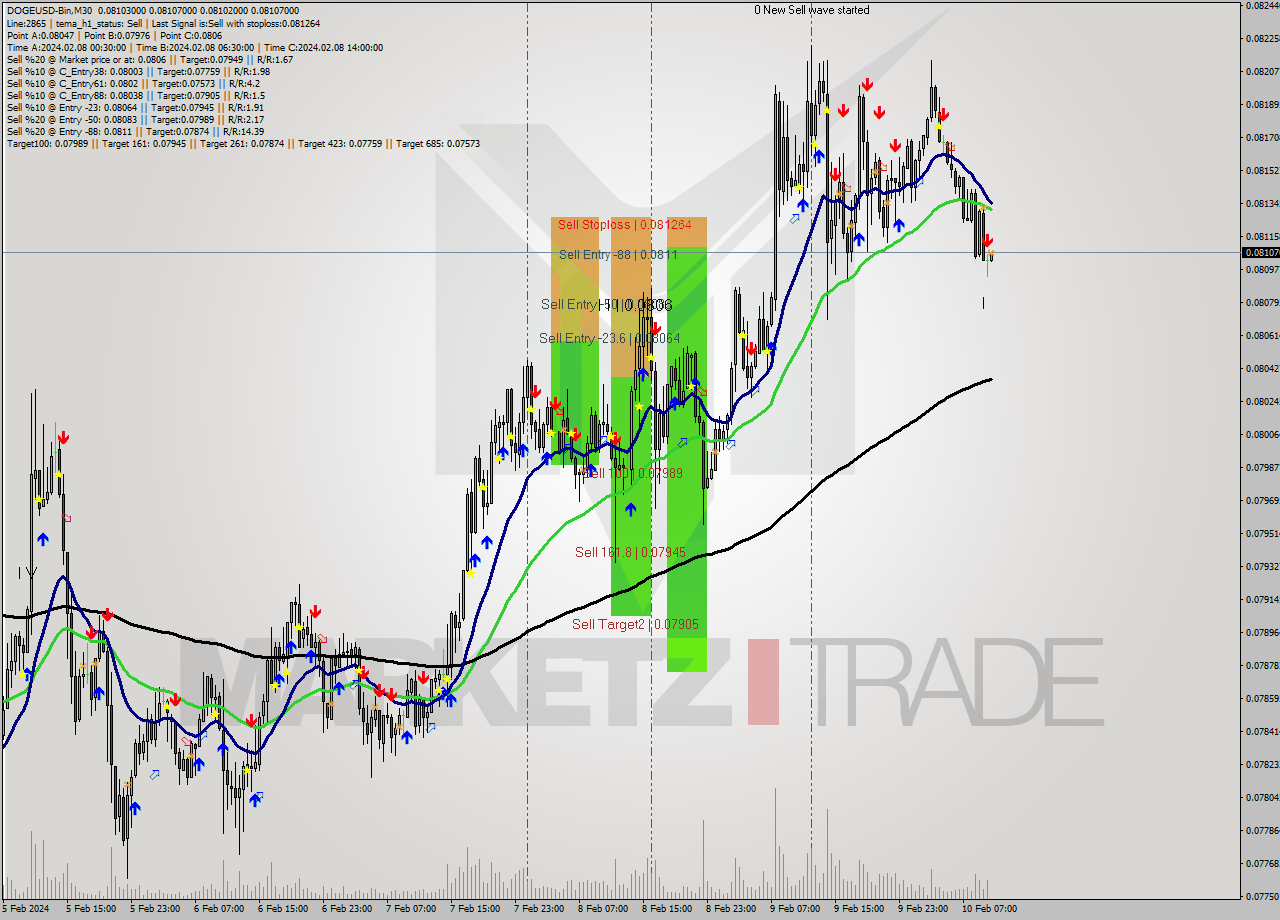1280x920 pixels.
Task: Click the 0.08079 price axis value
Action: 1262,302
